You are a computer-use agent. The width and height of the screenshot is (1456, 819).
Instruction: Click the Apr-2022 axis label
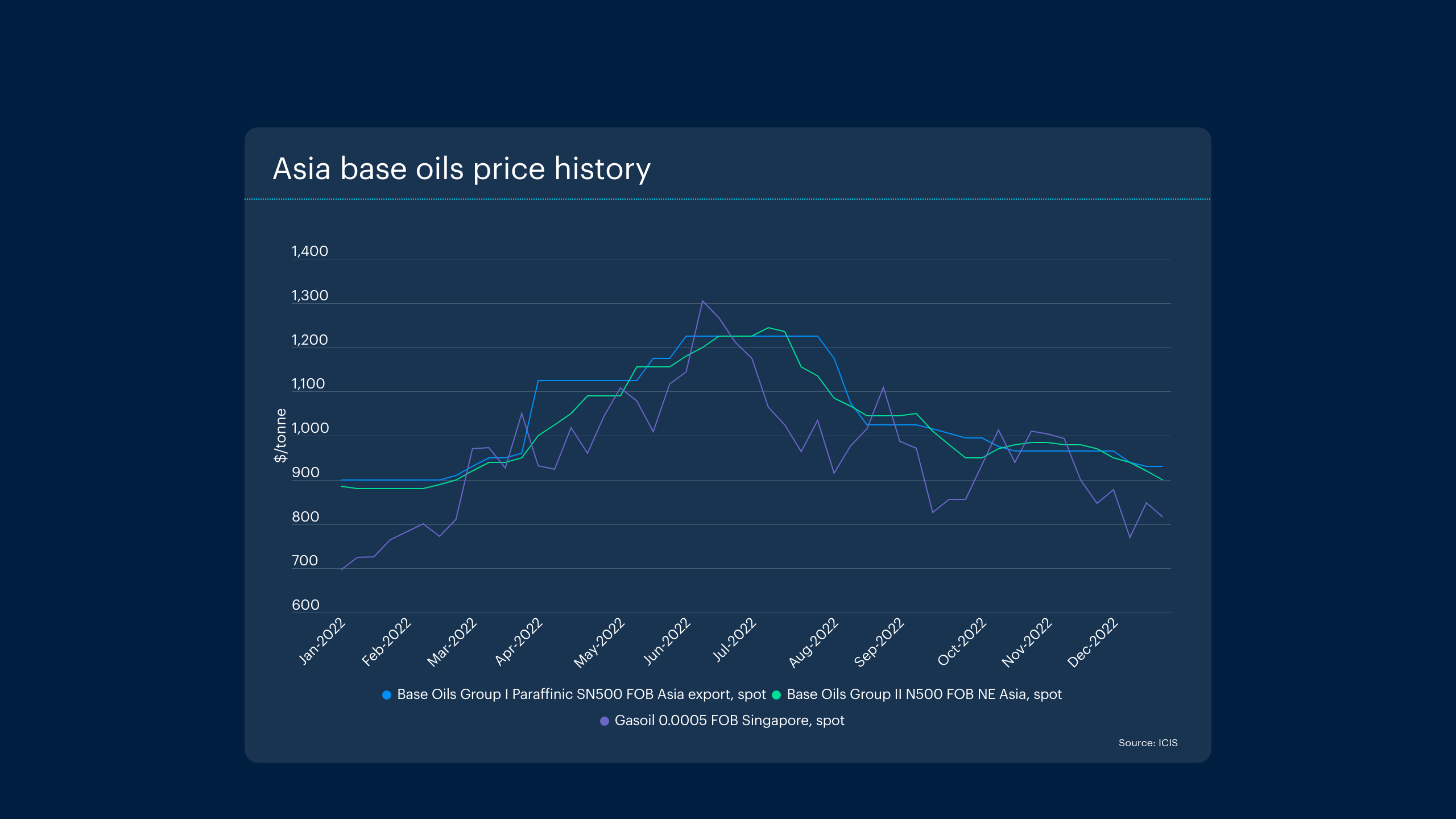519,642
